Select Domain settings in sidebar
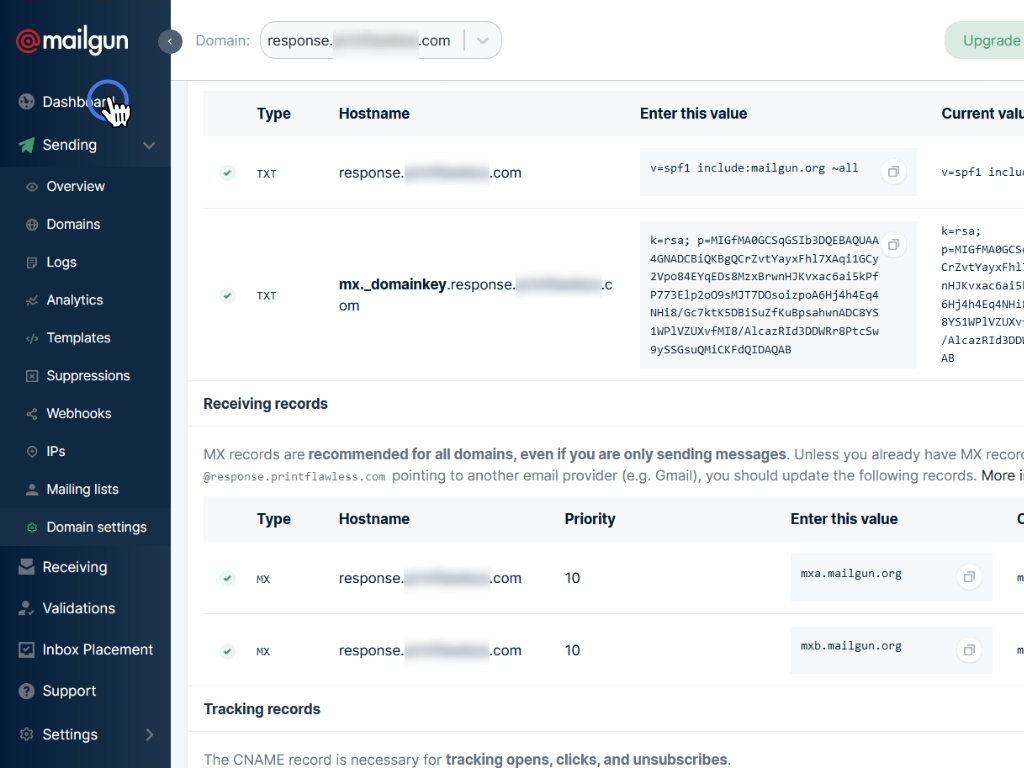This screenshot has width=1024, height=768. 97,527
